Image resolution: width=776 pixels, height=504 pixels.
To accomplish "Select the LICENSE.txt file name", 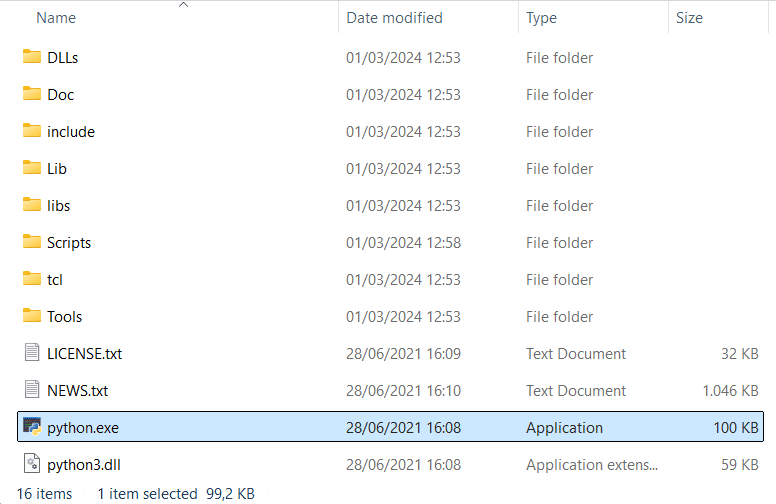I will [x=84, y=353].
